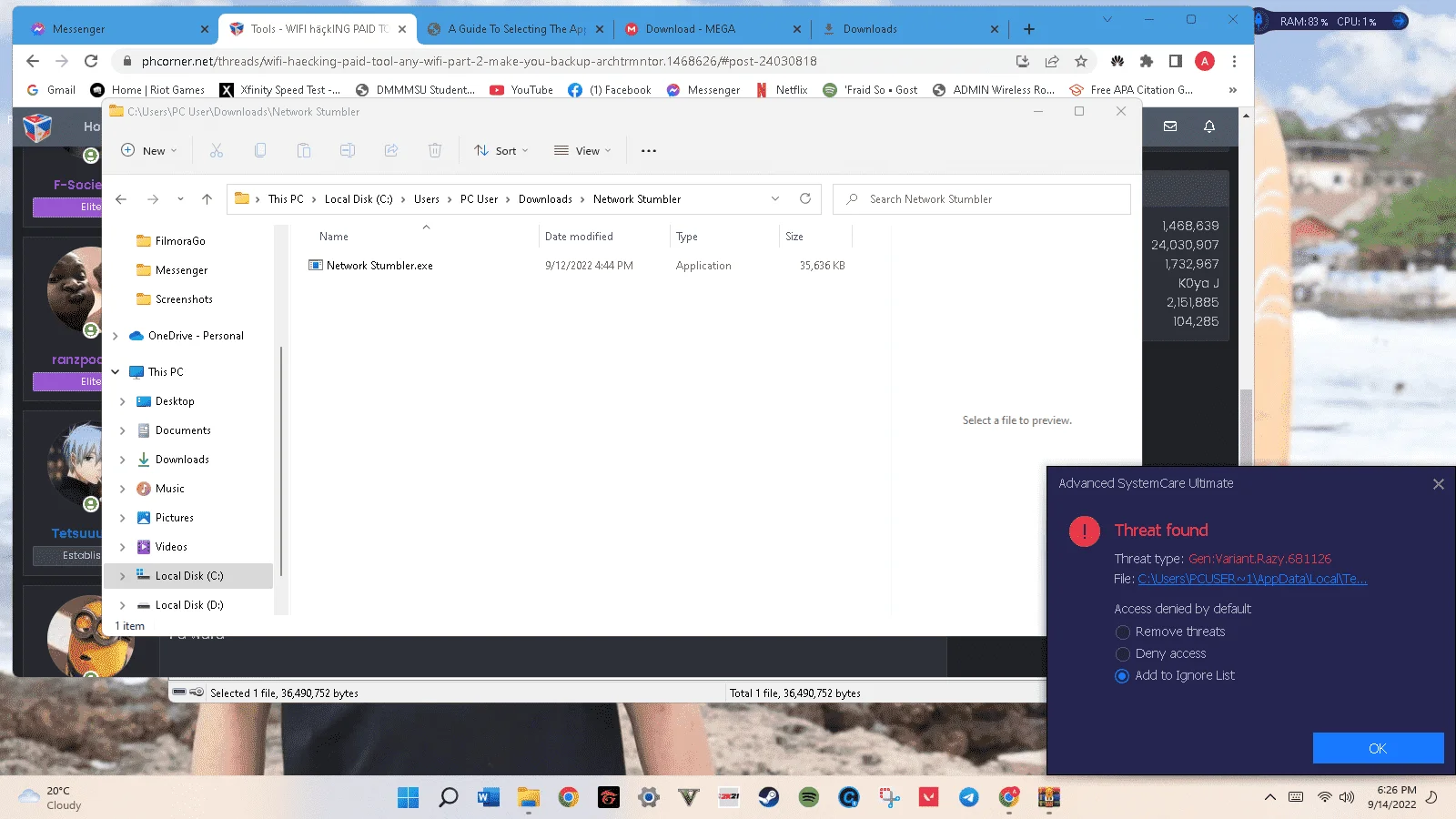This screenshot has width=1456, height=819.
Task: Click the Search Network Stumbler box
Action: coord(982,199)
